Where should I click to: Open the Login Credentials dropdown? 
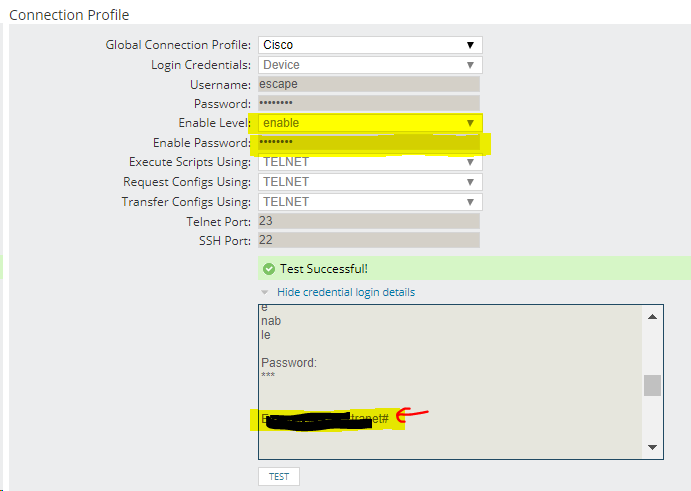click(370, 65)
